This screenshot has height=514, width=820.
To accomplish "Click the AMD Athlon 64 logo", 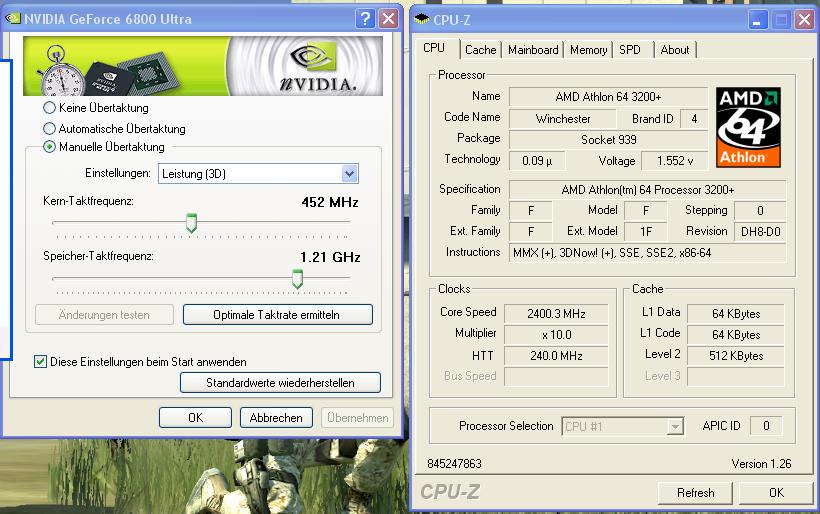I will click(748, 127).
